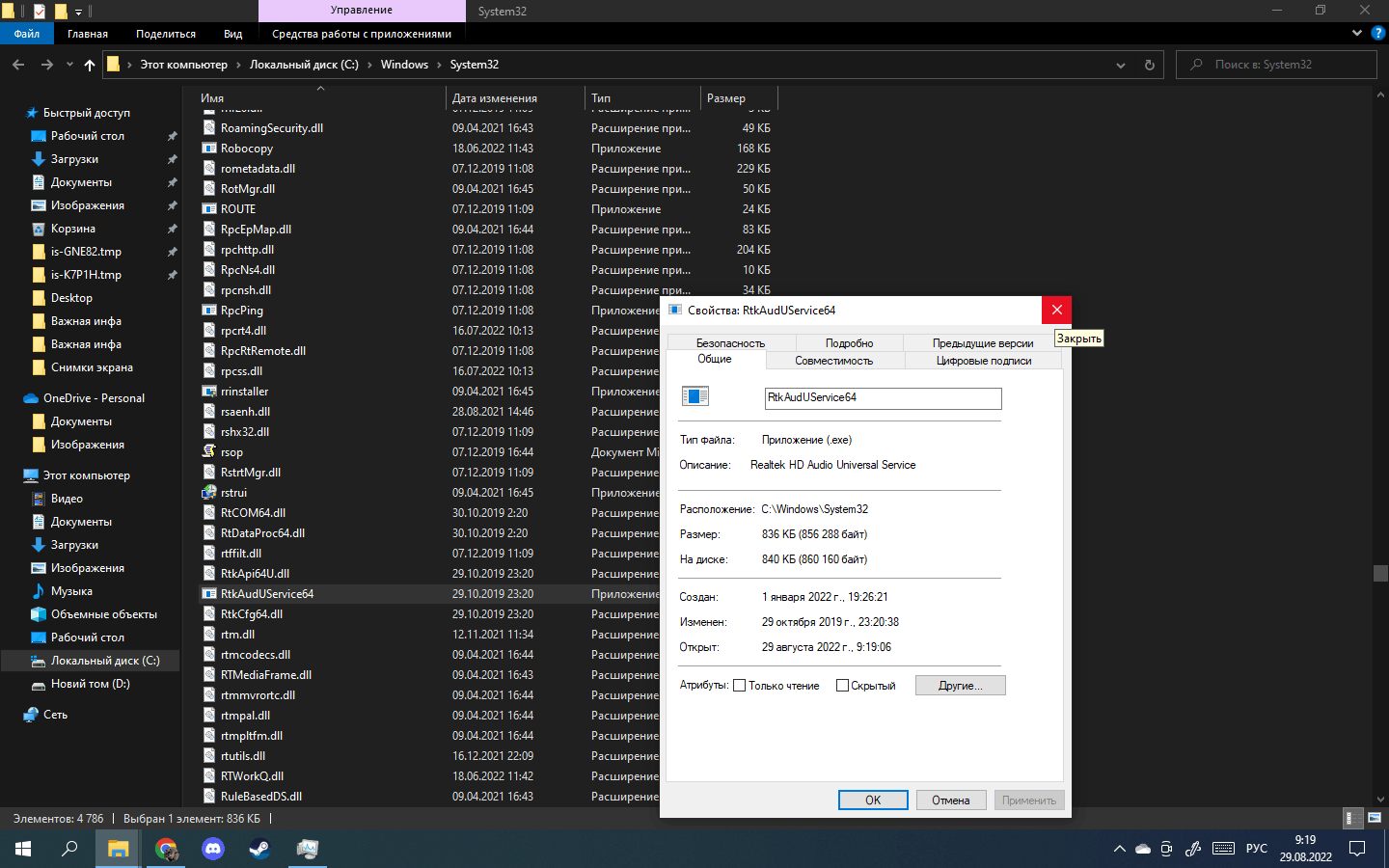The height and width of the screenshot is (868, 1389).
Task: Select the RoamingSecurity.dll file row
Action: (x=487, y=128)
